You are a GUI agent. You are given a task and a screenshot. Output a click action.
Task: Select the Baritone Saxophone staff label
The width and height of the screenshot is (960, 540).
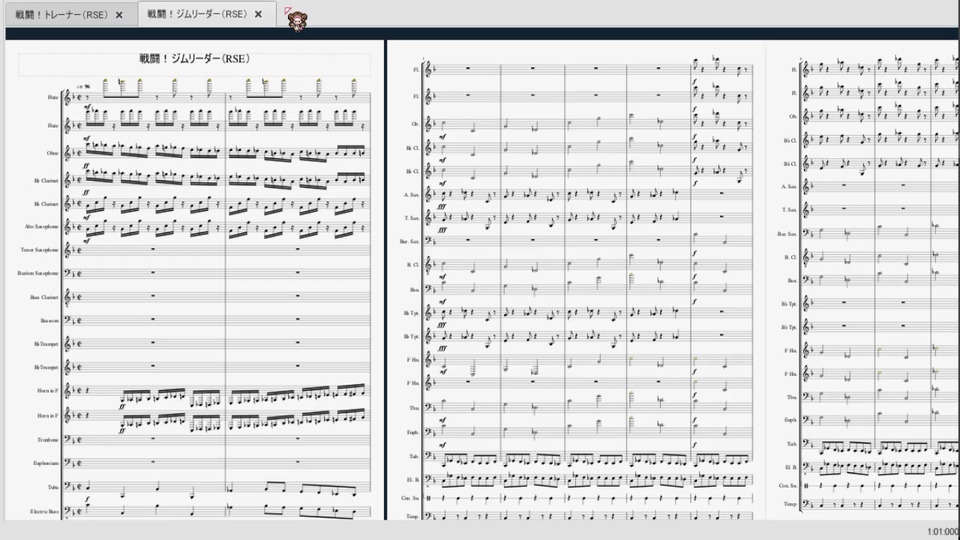click(x=38, y=273)
